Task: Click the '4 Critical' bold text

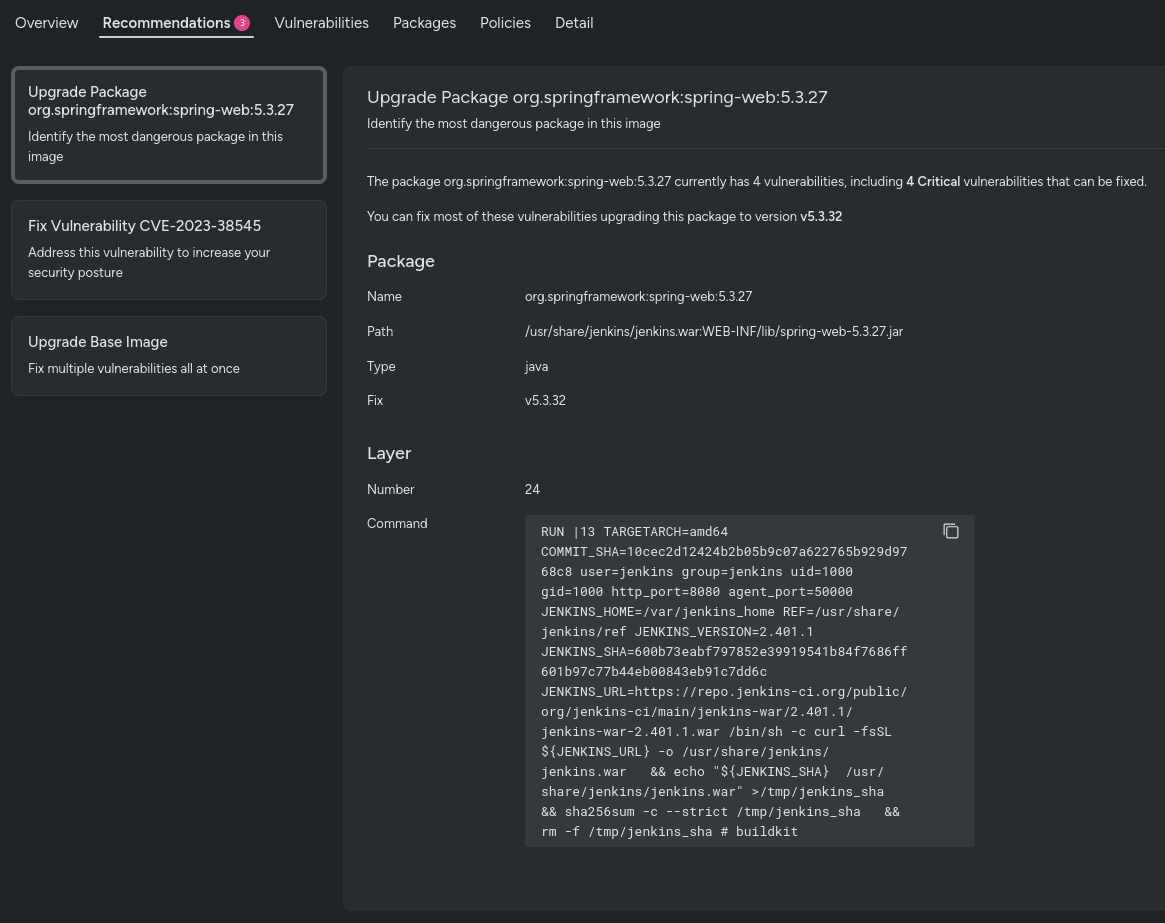Action: coord(933,181)
